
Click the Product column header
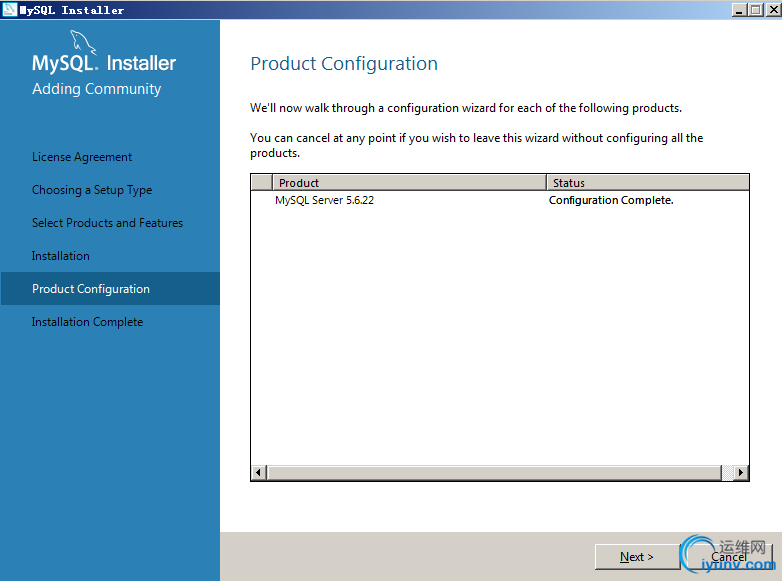click(x=409, y=183)
